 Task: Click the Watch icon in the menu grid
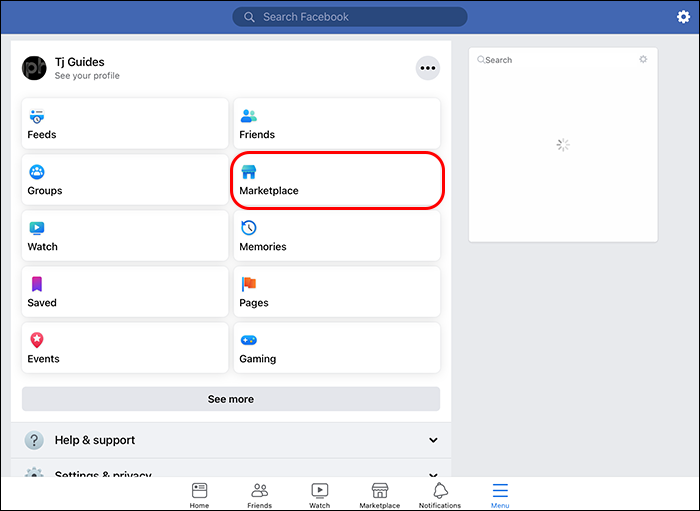click(x=37, y=228)
